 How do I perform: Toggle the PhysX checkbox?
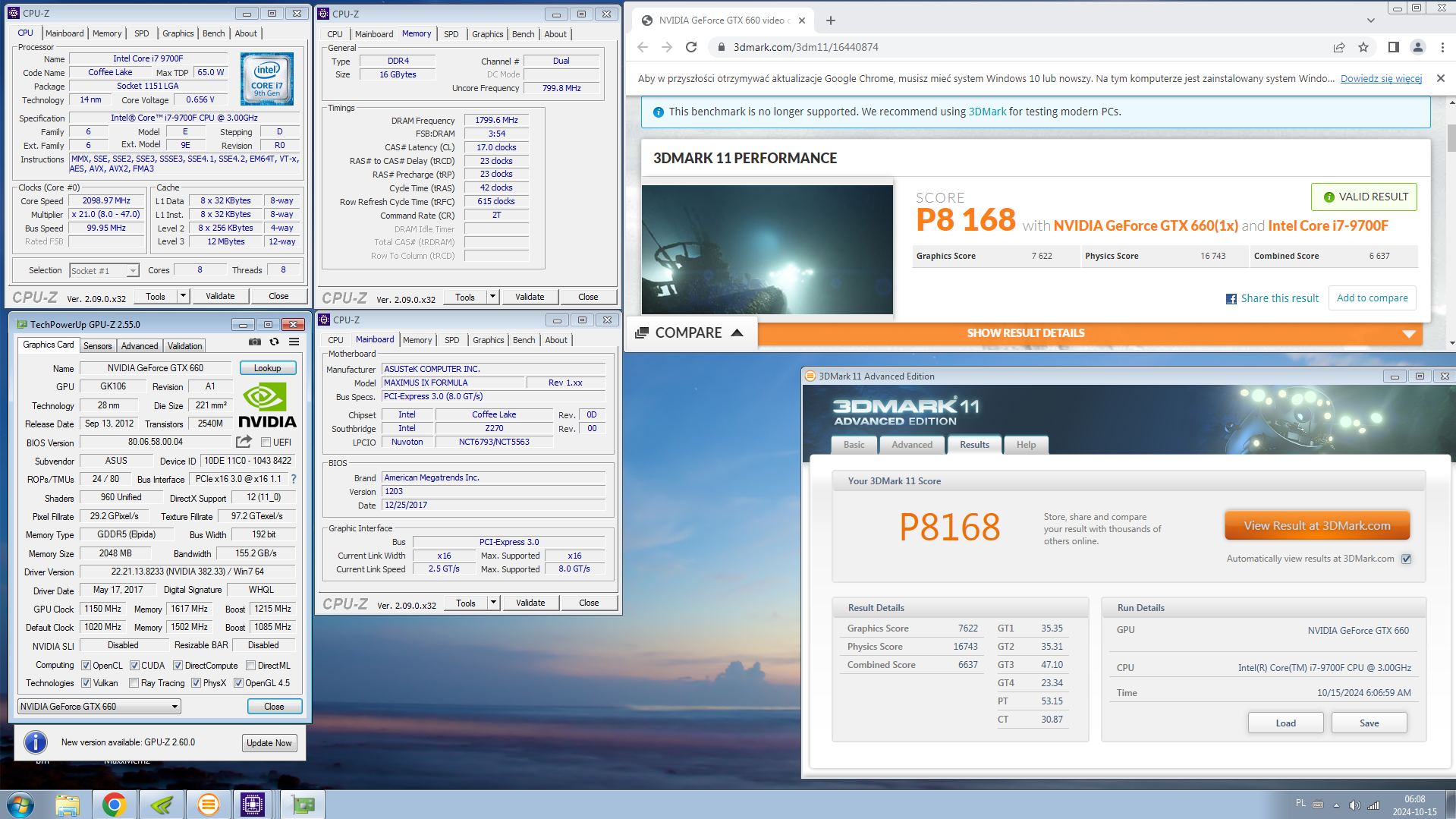click(196, 682)
